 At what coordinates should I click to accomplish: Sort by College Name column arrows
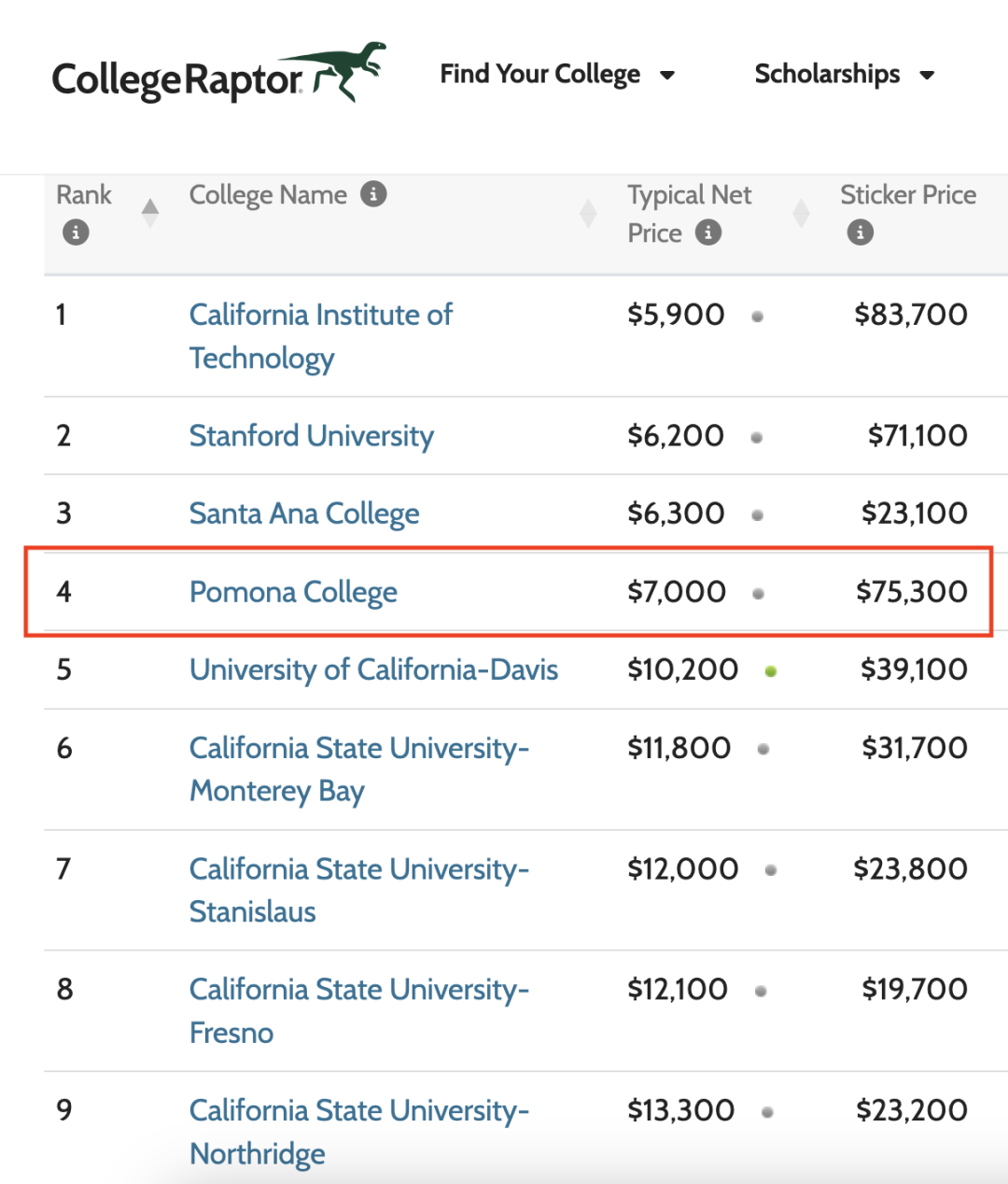click(588, 213)
